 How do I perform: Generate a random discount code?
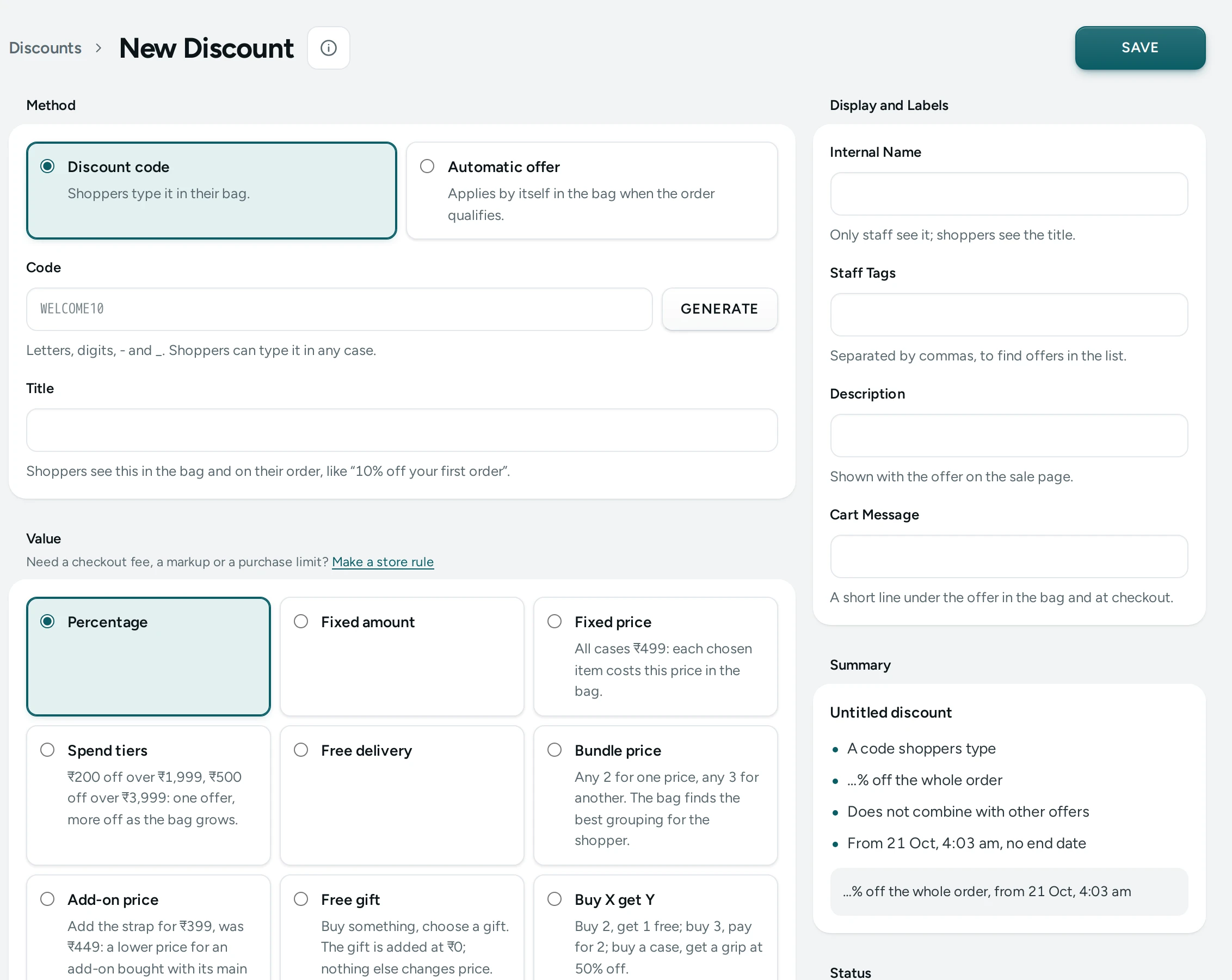(719, 309)
